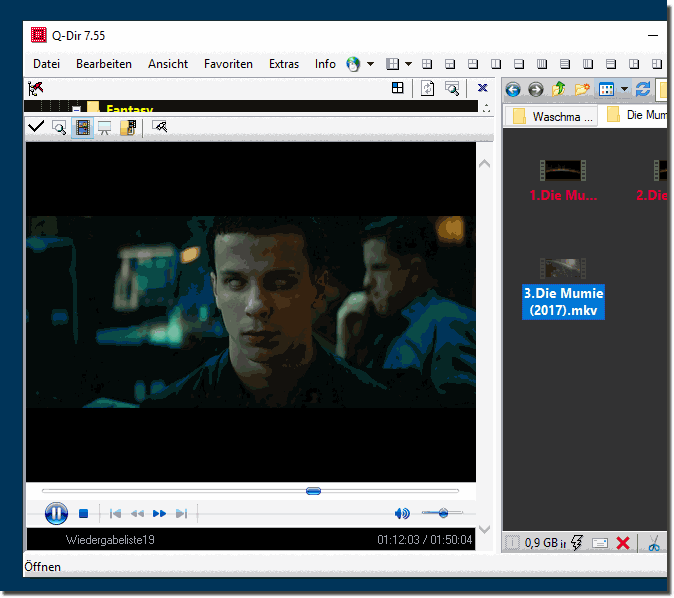
Task: Select 3.Die Mumie (2017).mkv file
Action: 563,302
